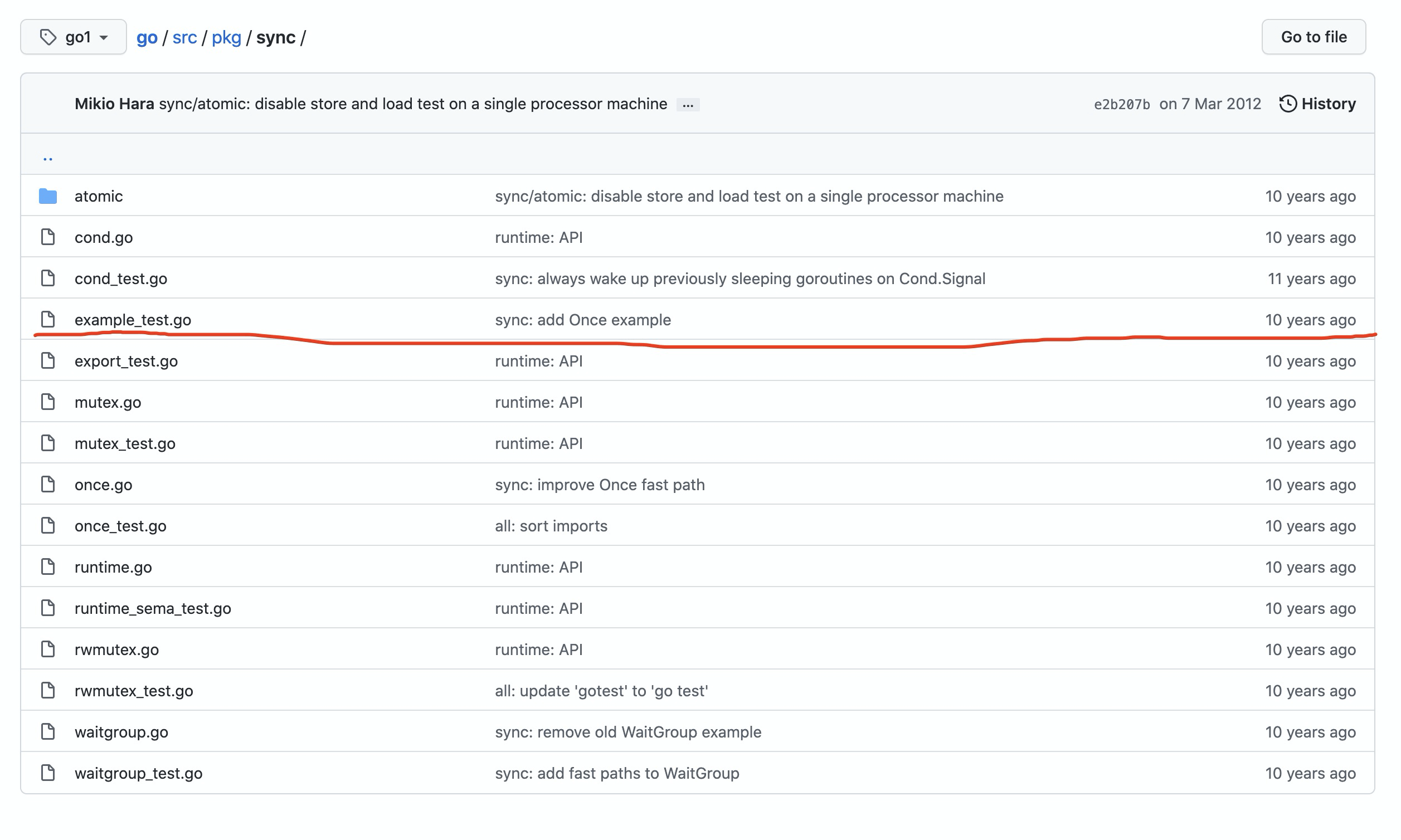1401x840 pixels.
Task: Click the atomic folder icon
Action: pos(48,197)
